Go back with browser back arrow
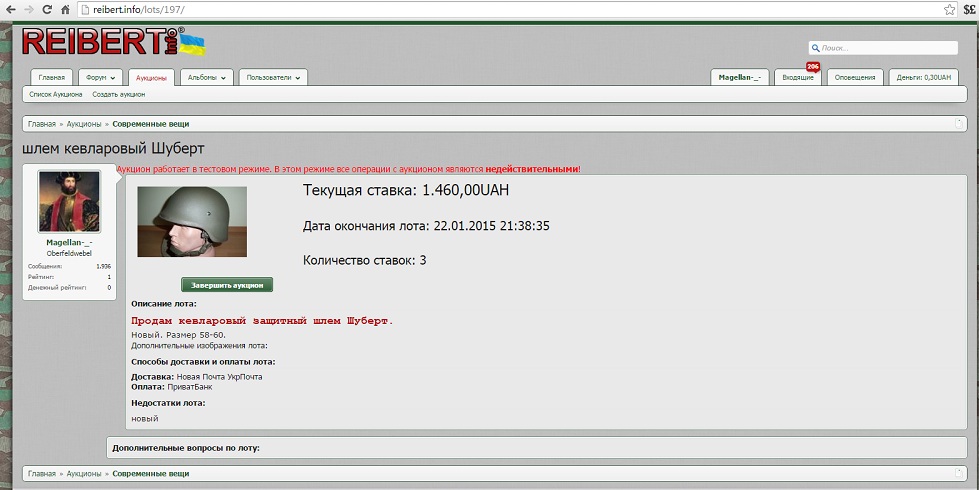 click(x=10, y=9)
